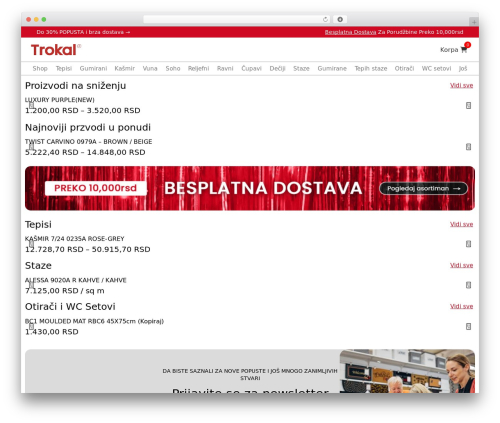This screenshot has height=423, width=500.
Task: Click the browser download icon
Action: pyautogui.click(x=340, y=19)
